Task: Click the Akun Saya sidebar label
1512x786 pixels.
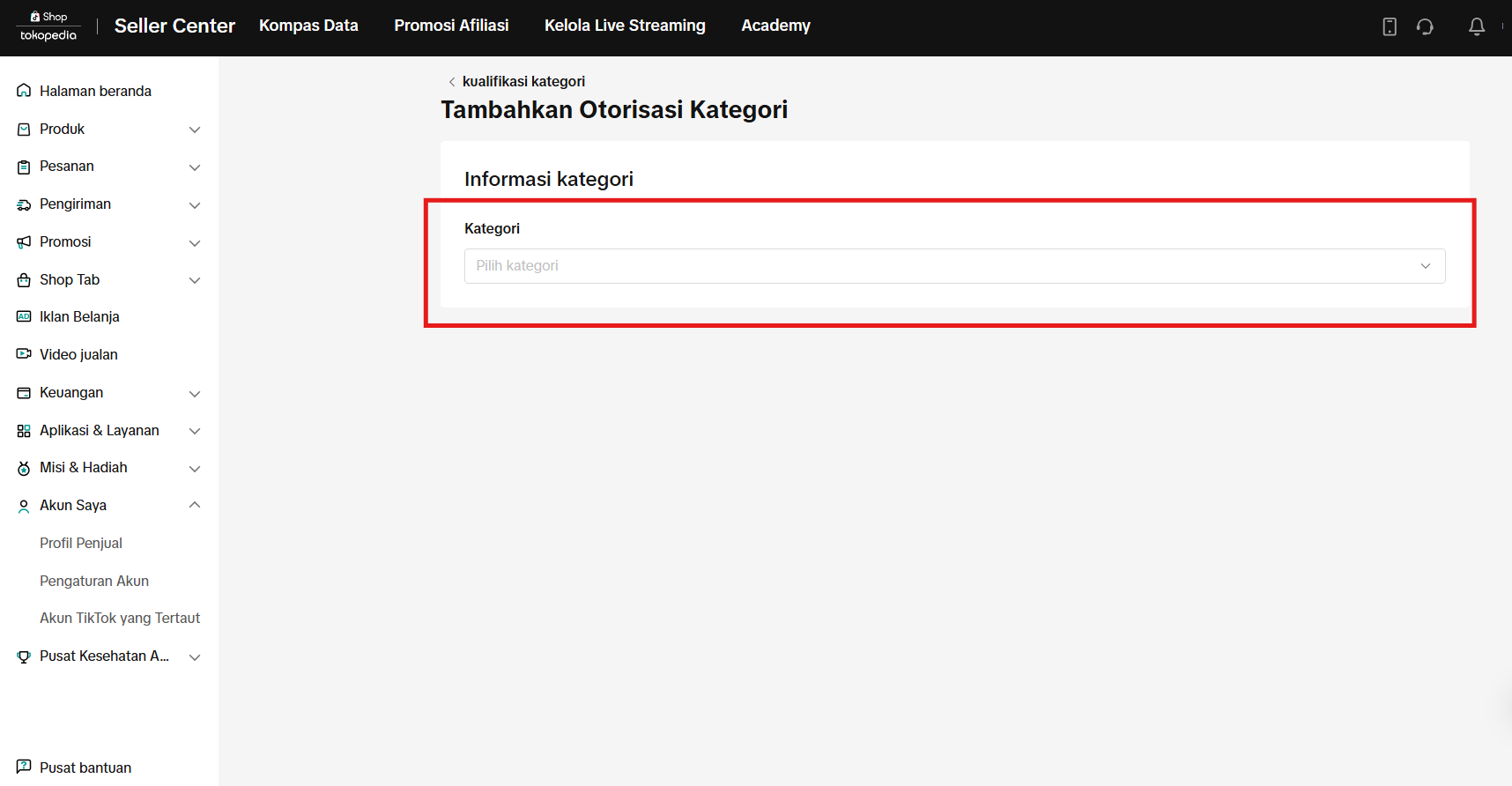Action: coord(73,506)
